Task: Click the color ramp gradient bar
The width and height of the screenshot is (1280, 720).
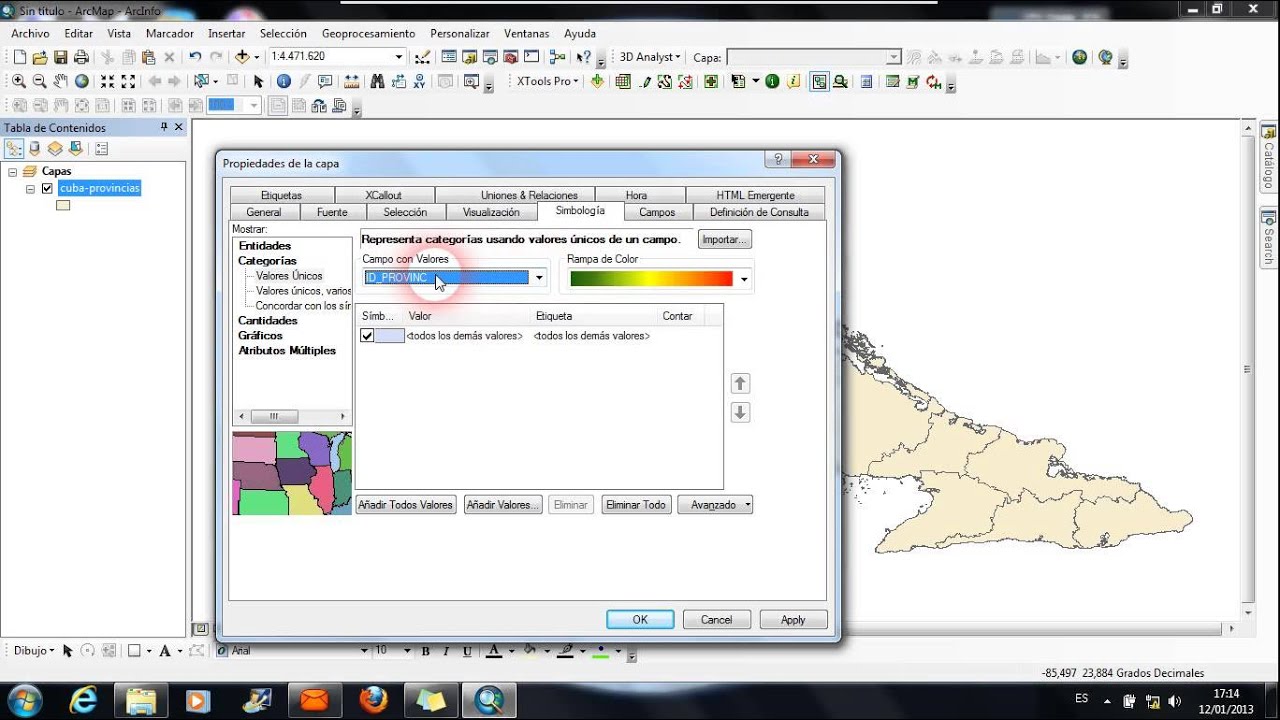Action: (x=651, y=279)
